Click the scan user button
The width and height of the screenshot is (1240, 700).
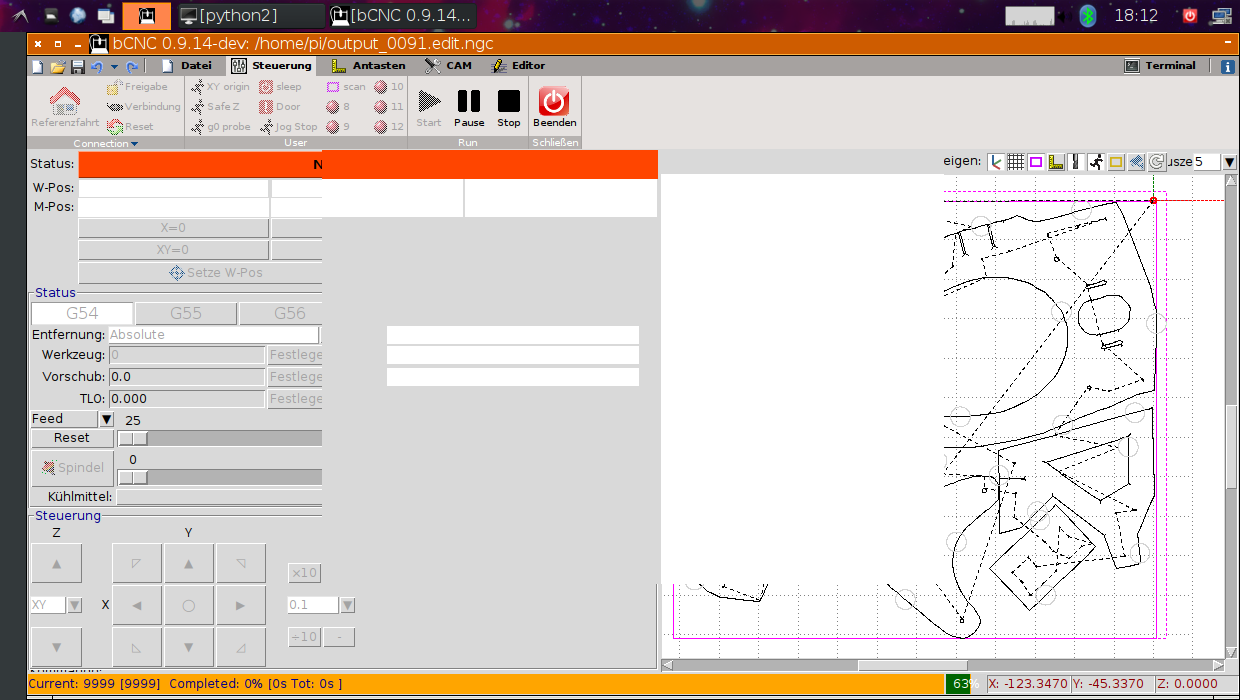coord(346,87)
